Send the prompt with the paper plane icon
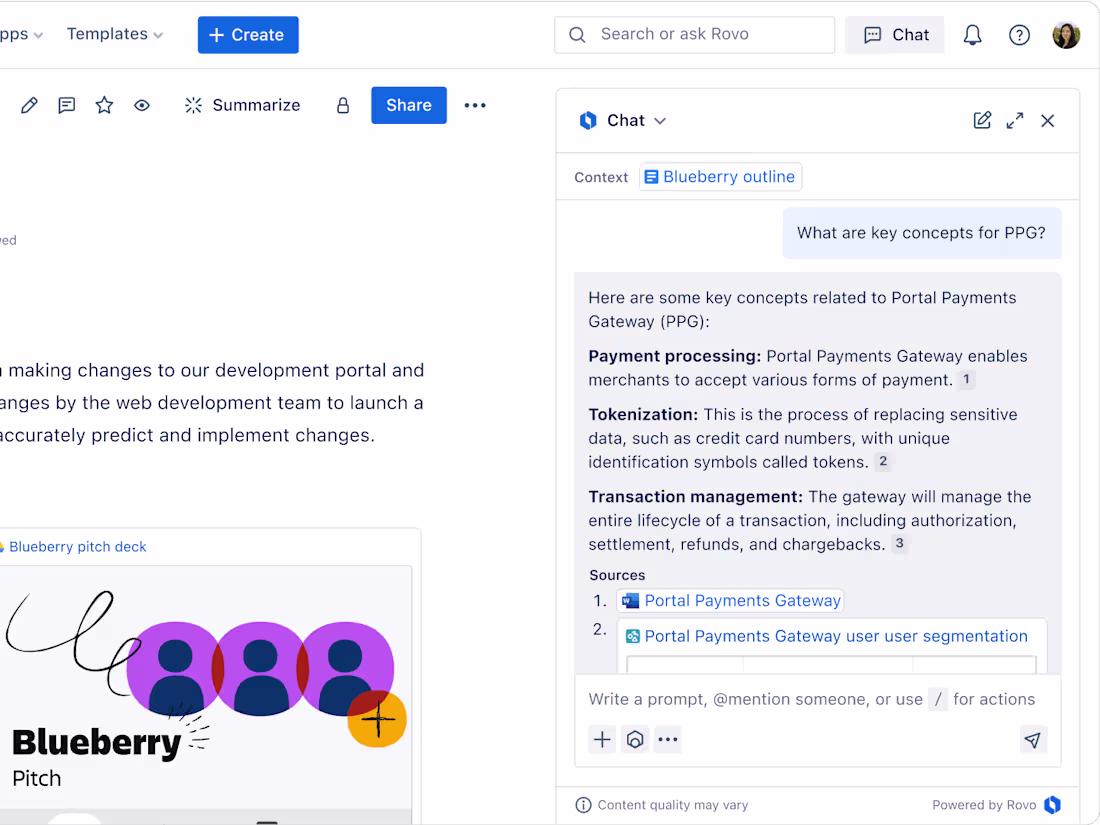The height and width of the screenshot is (825, 1100). click(1033, 739)
